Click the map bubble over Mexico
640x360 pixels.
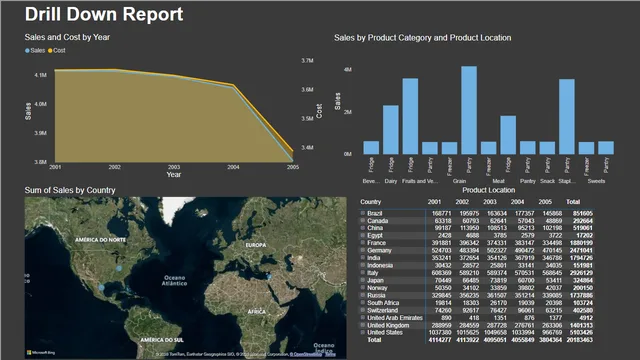(101, 287)
